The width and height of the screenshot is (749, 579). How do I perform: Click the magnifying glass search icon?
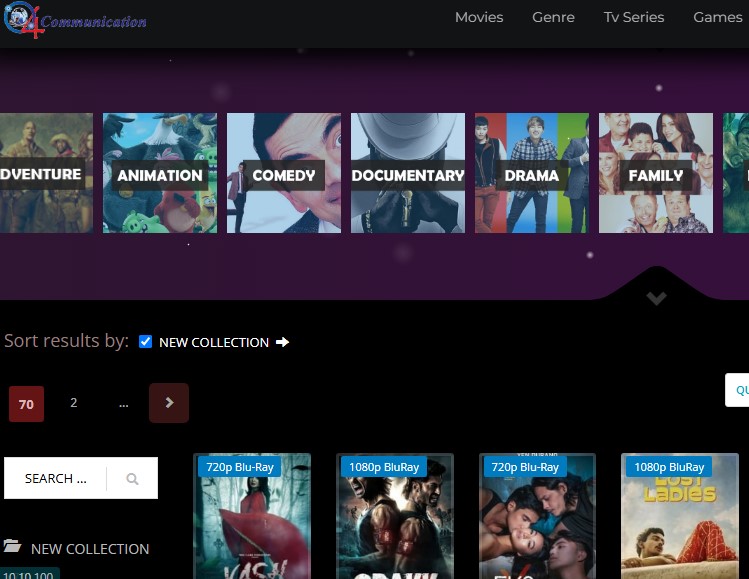132,479
